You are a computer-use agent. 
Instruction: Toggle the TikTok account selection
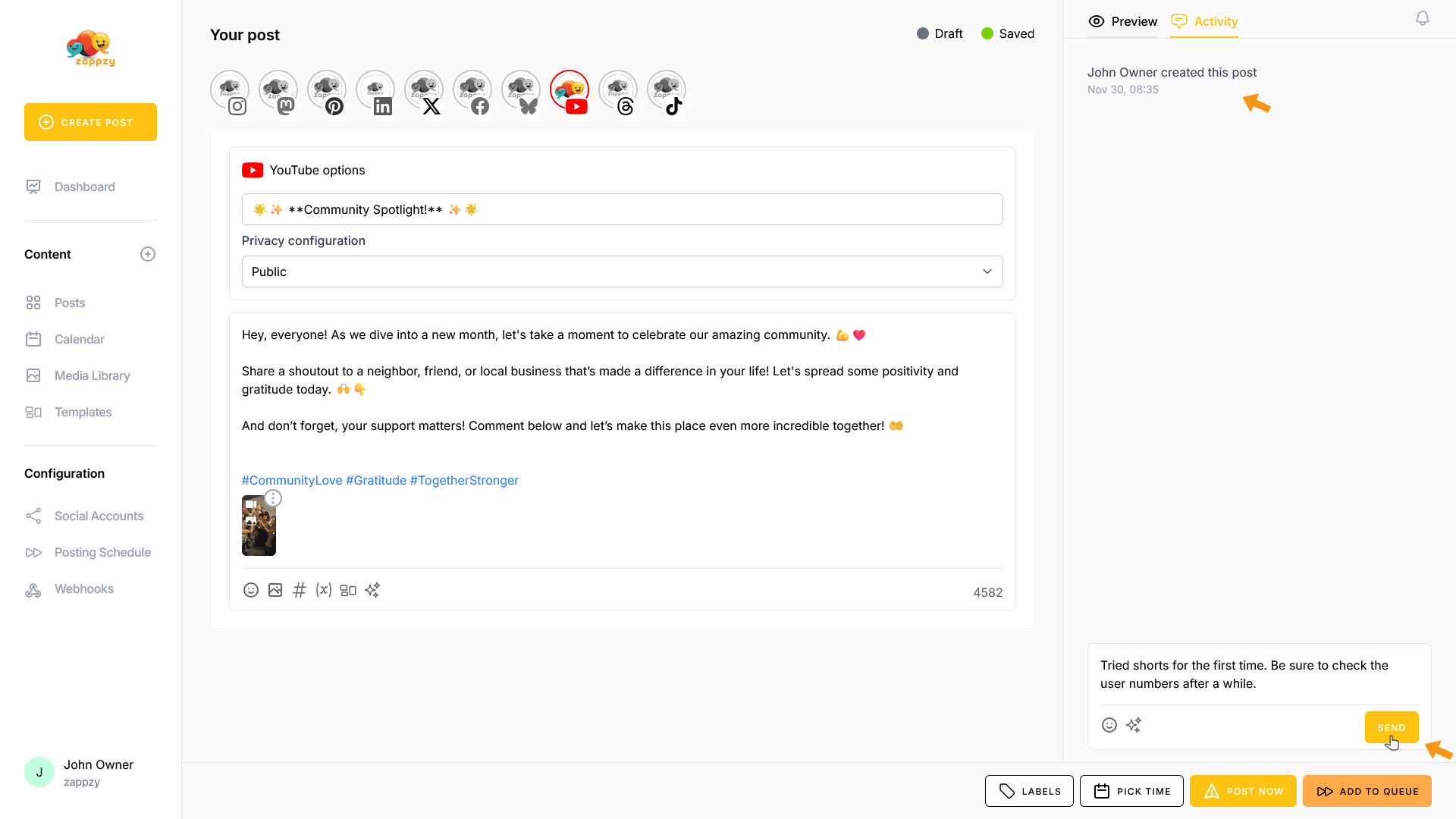667,92
